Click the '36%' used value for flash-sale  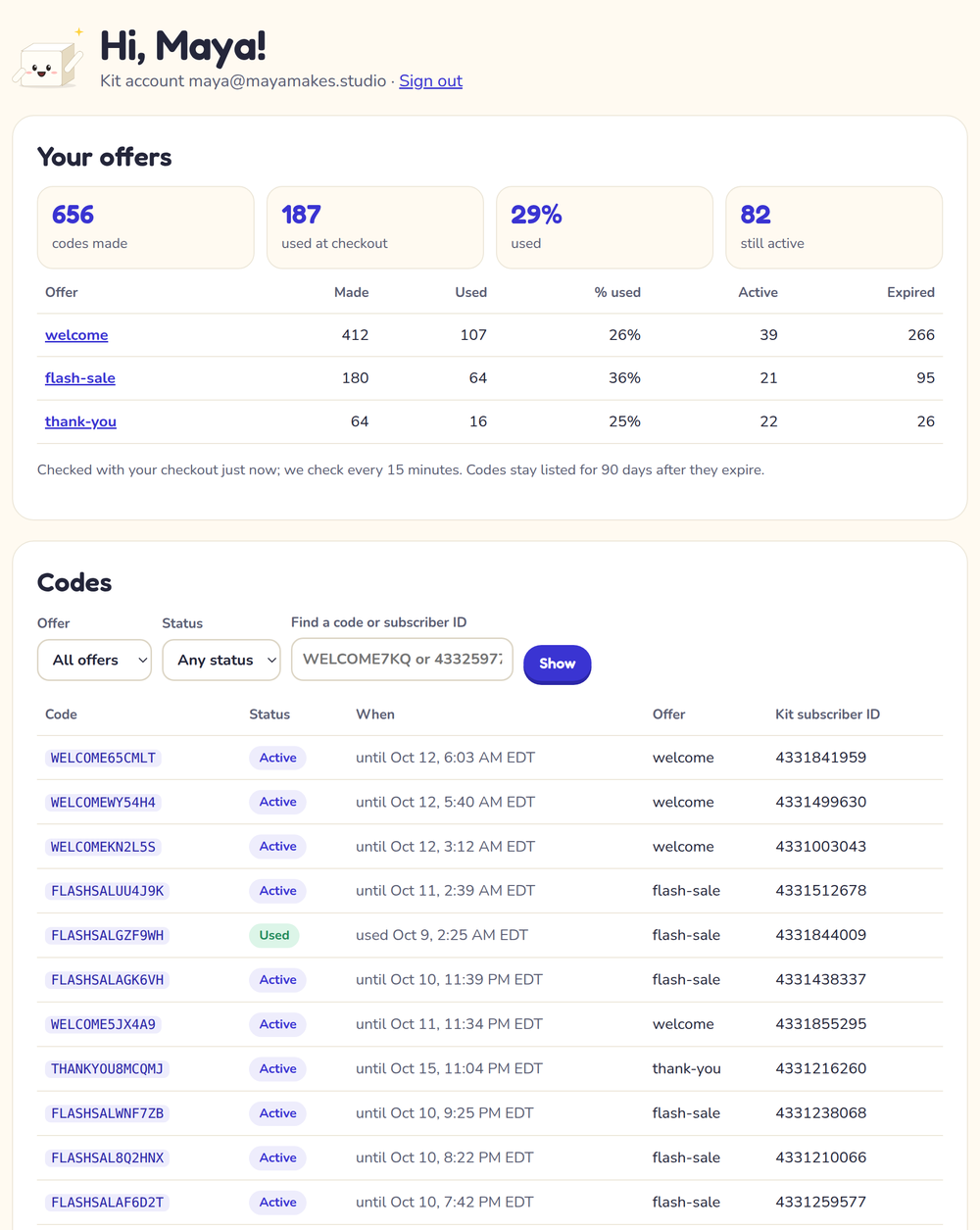click(624, 378)
